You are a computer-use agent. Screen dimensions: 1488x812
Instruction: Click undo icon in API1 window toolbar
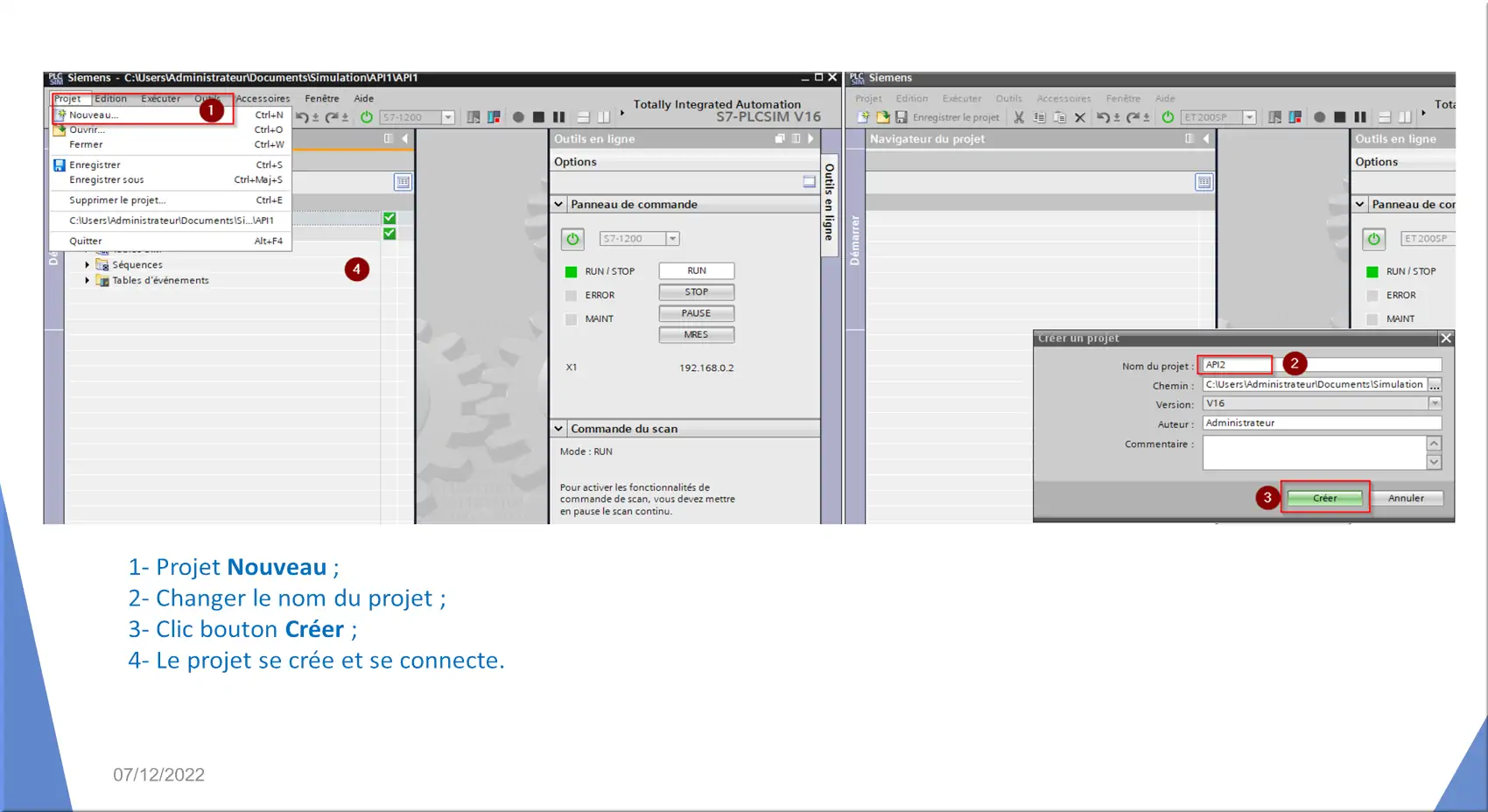[x=302, y=117]
